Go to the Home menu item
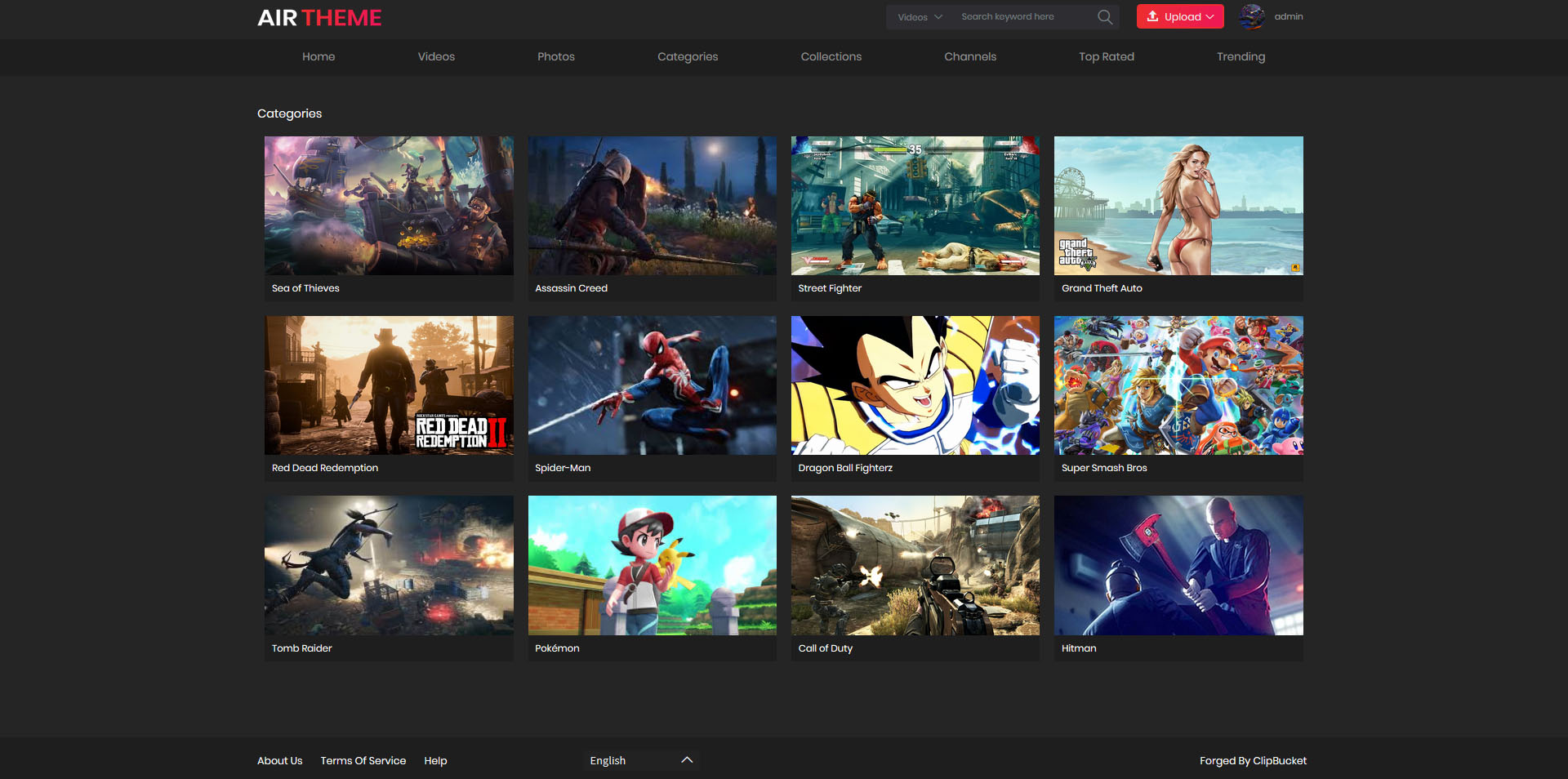Screen dimensions: 1568x779 click(318, 56)
